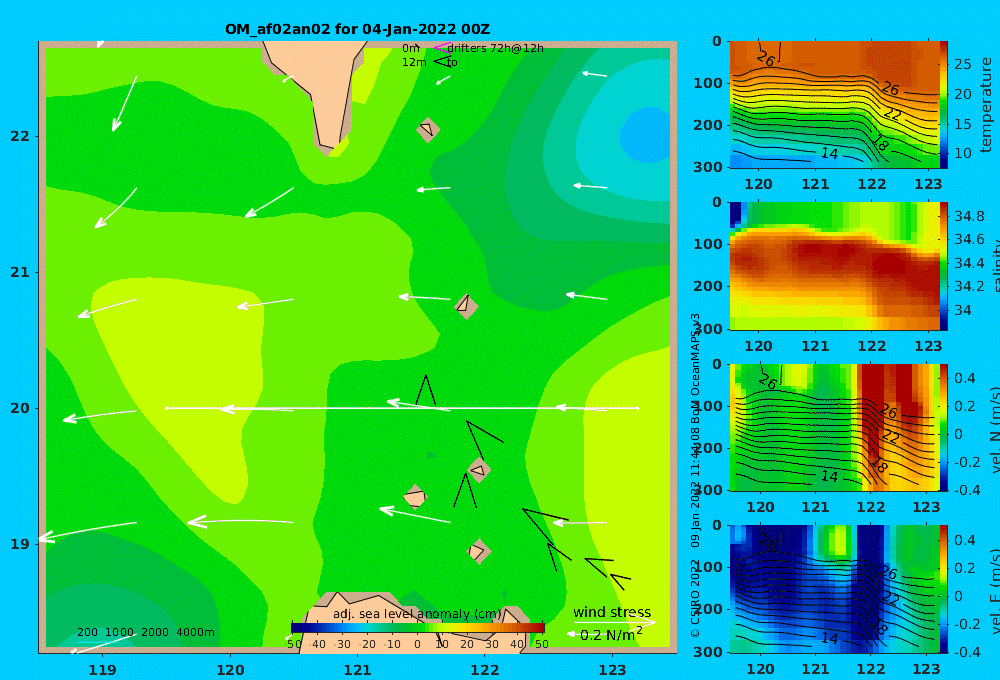Click the '12m' legend label
Screen dimensions: 1000x680
414,62
